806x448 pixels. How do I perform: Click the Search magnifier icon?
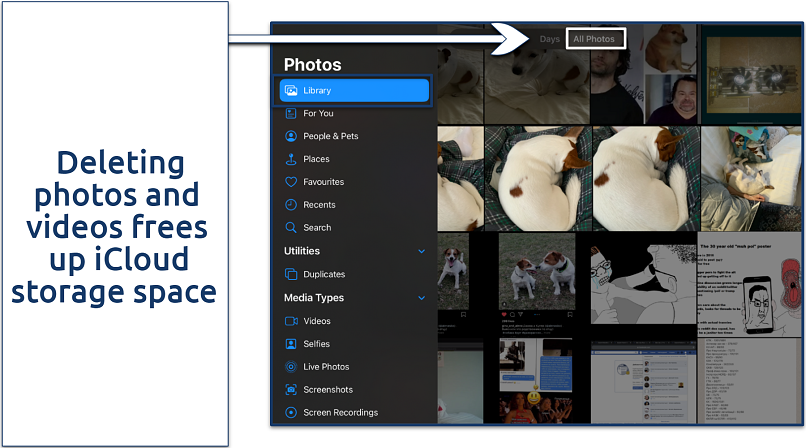[291, 228]
